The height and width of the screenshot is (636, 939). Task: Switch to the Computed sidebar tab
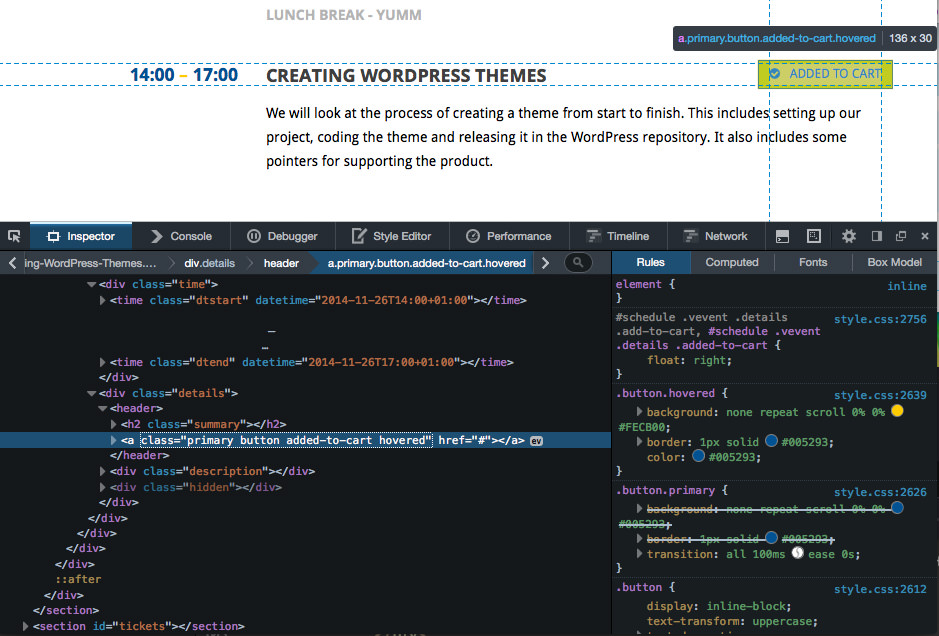pos(732,262)
